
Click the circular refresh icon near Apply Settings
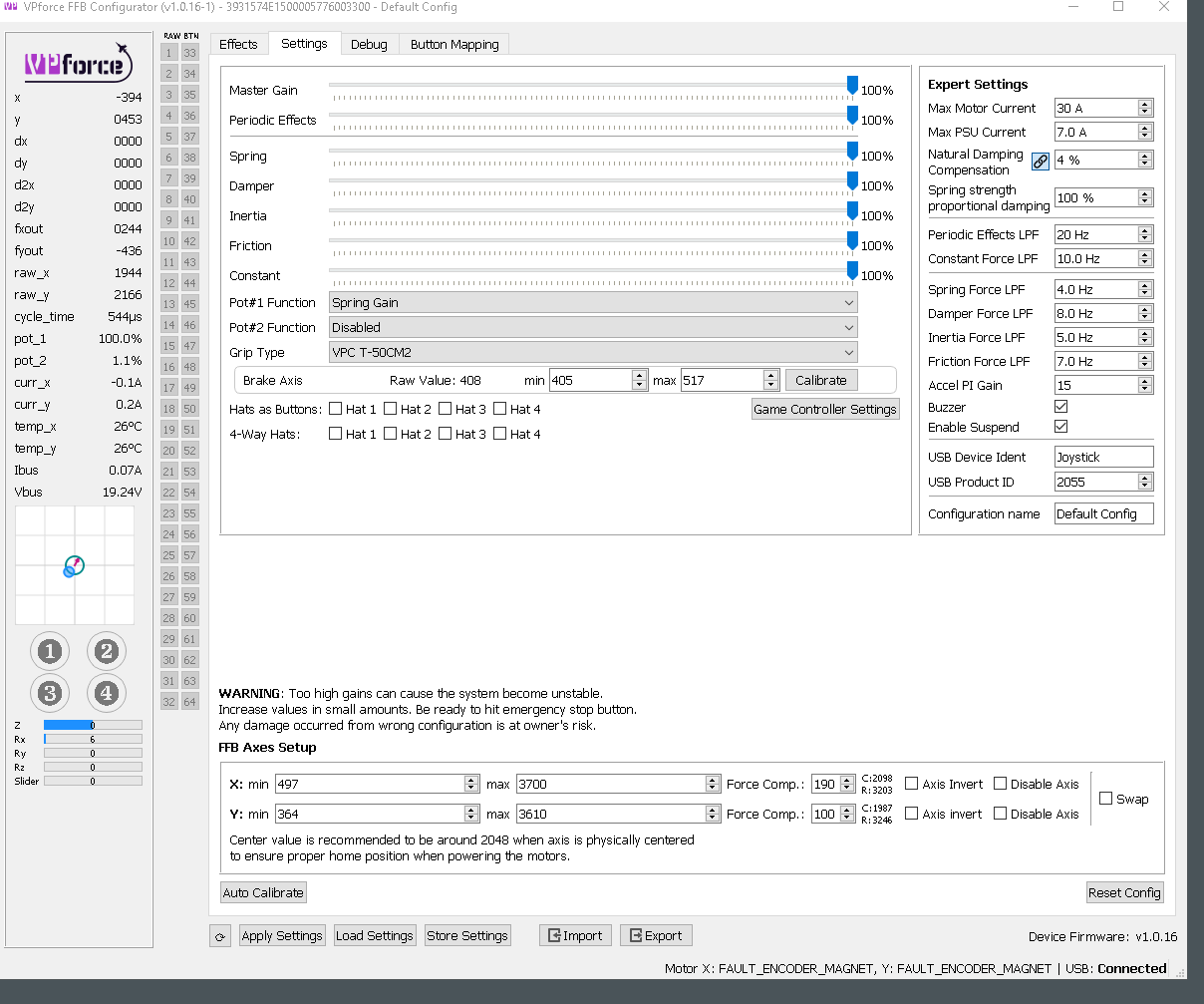coord(220,935)
